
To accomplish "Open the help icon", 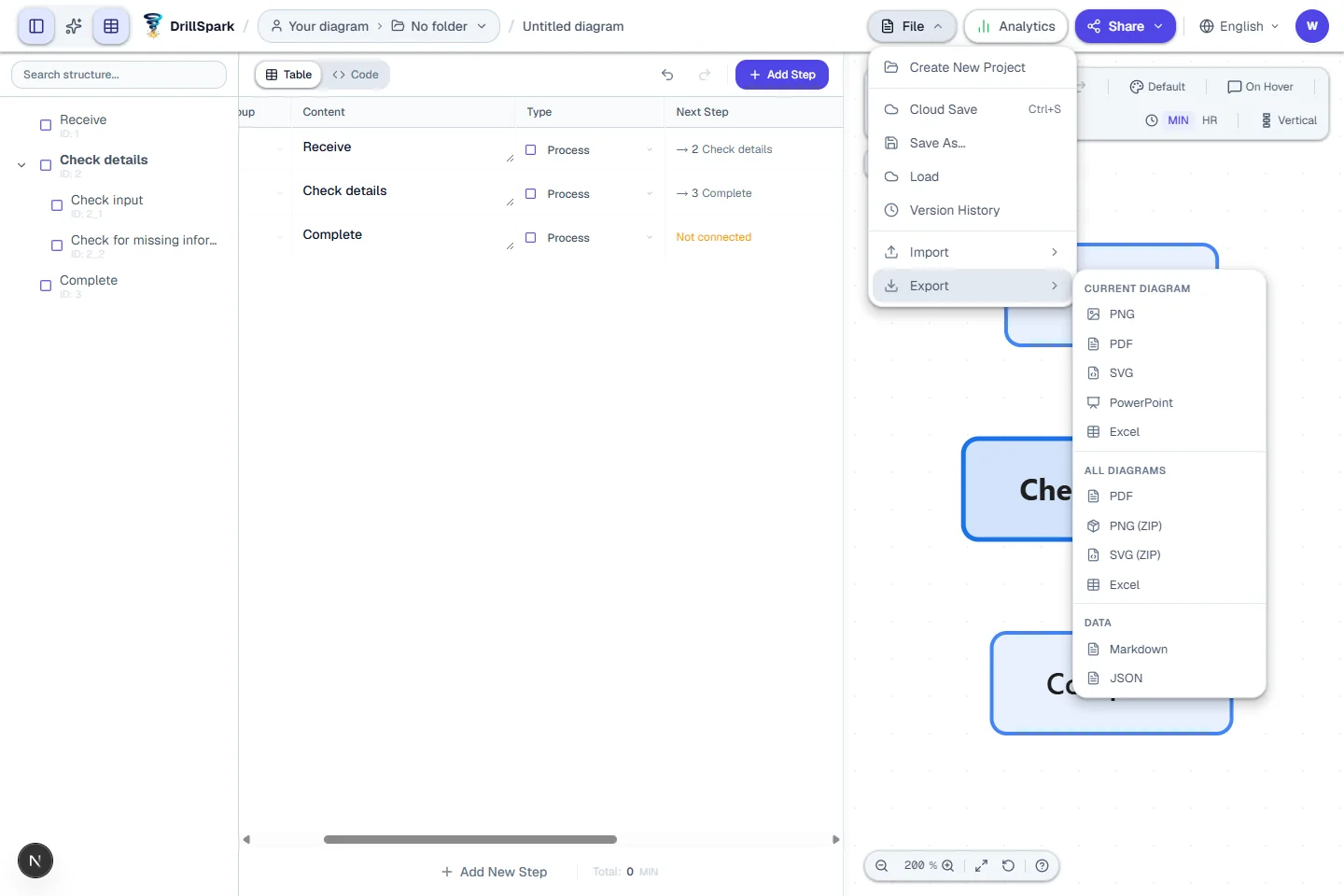I will 1043,865.
